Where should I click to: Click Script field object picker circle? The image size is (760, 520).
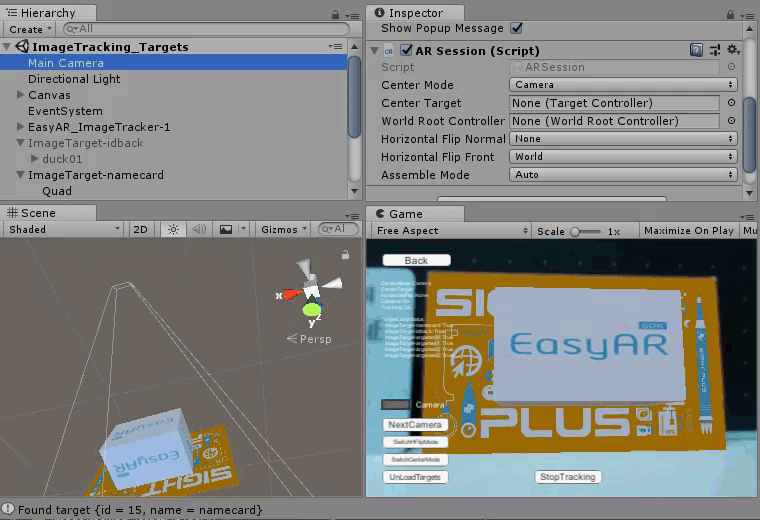pos(731,67)
